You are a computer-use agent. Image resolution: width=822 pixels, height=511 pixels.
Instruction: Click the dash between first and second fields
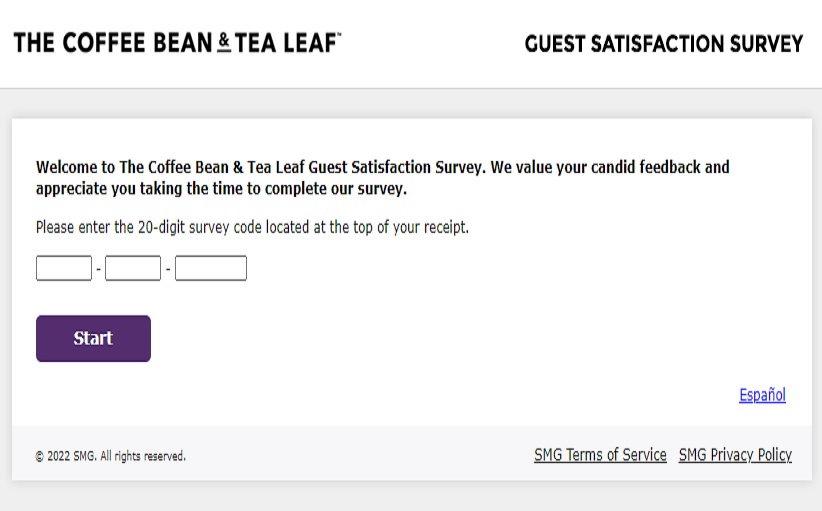(x=99, y=269)
